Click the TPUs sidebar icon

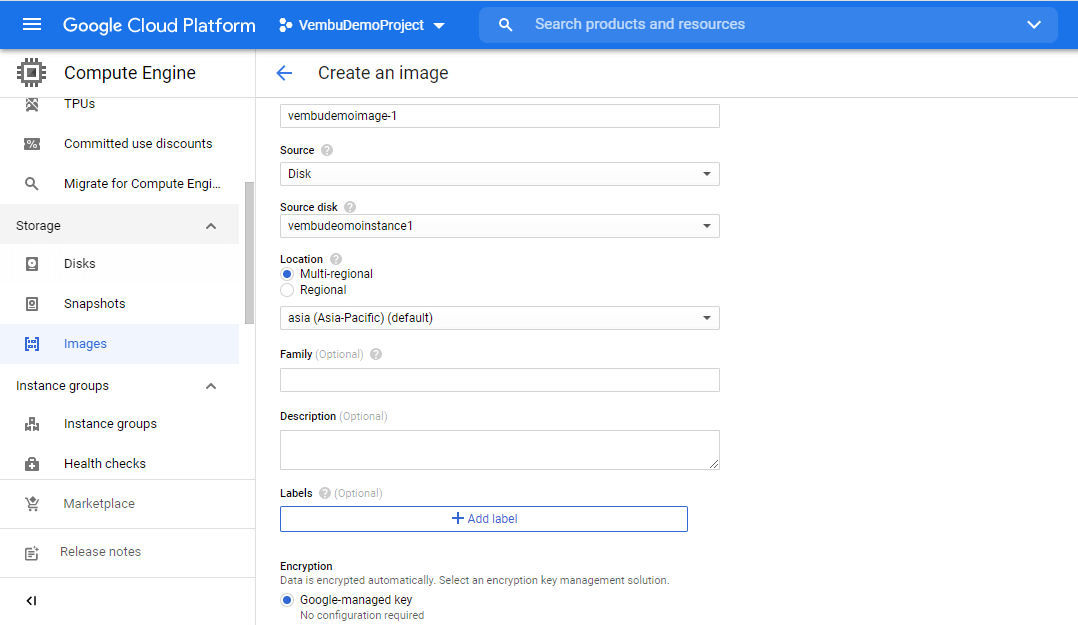click(x=32, y=104)
